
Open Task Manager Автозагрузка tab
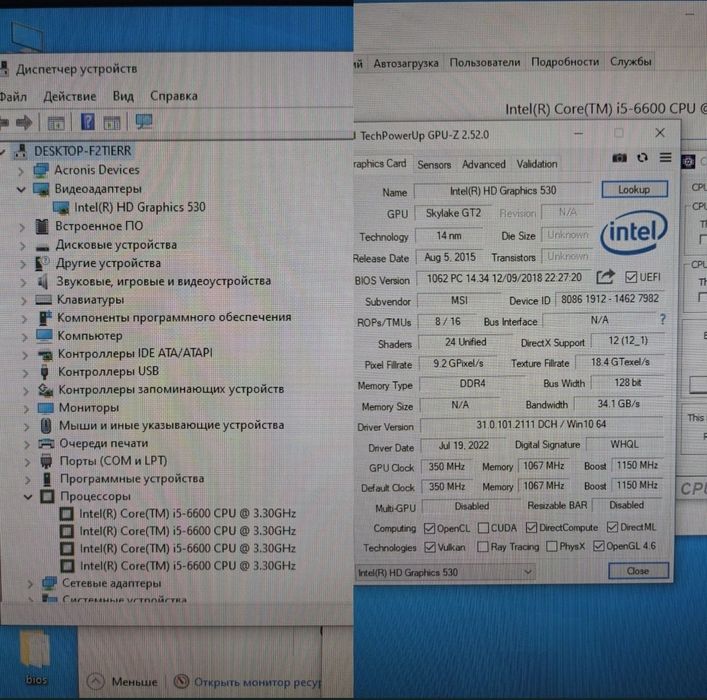point(406,63)
